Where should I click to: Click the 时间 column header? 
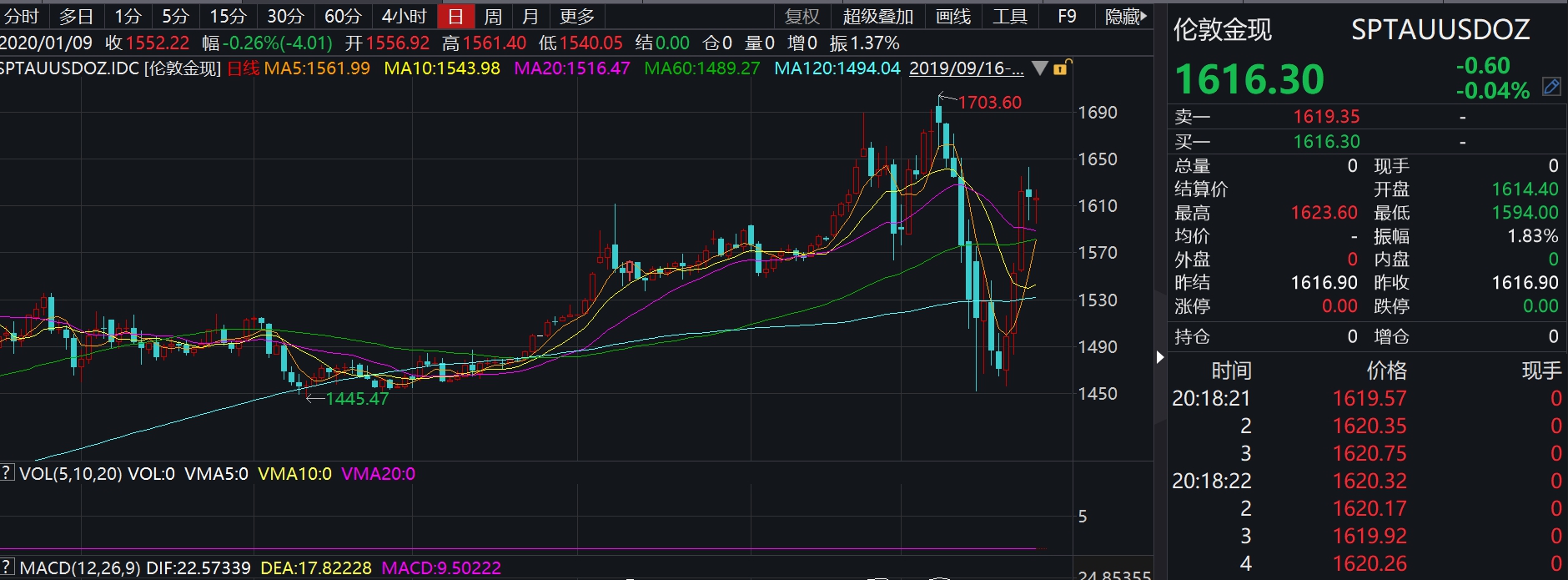click(1231, 371)
